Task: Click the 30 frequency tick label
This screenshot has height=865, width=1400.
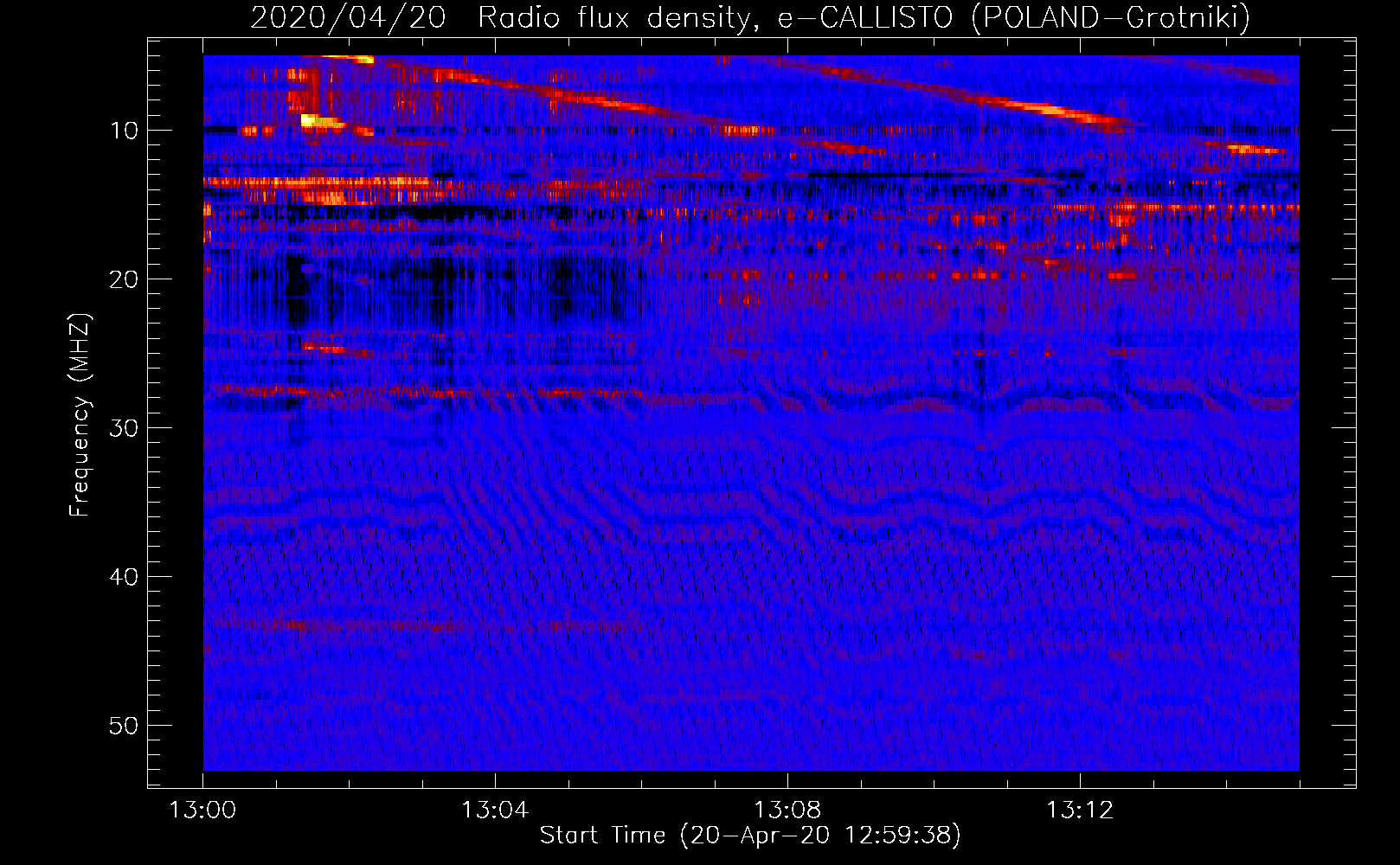Action: click(x=125, y=428)
